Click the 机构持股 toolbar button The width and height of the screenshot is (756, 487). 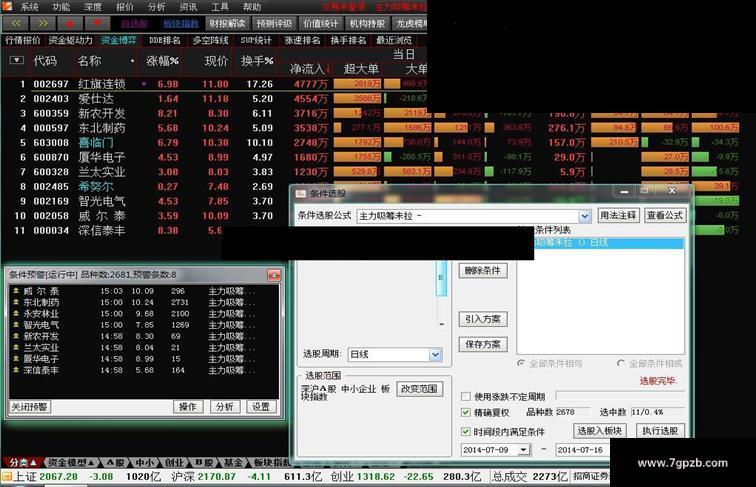[x=367, y=23]
